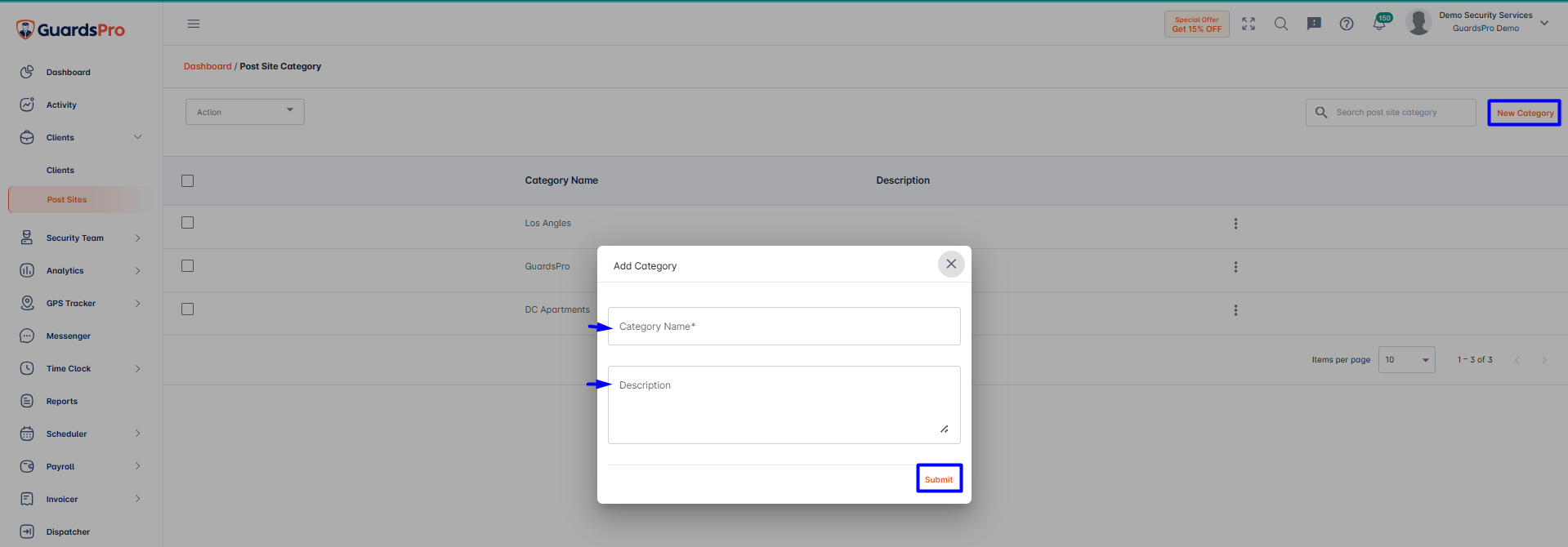Open three-dot menu for Los Angles row

pyautogui.click(x=1235, y=224)
